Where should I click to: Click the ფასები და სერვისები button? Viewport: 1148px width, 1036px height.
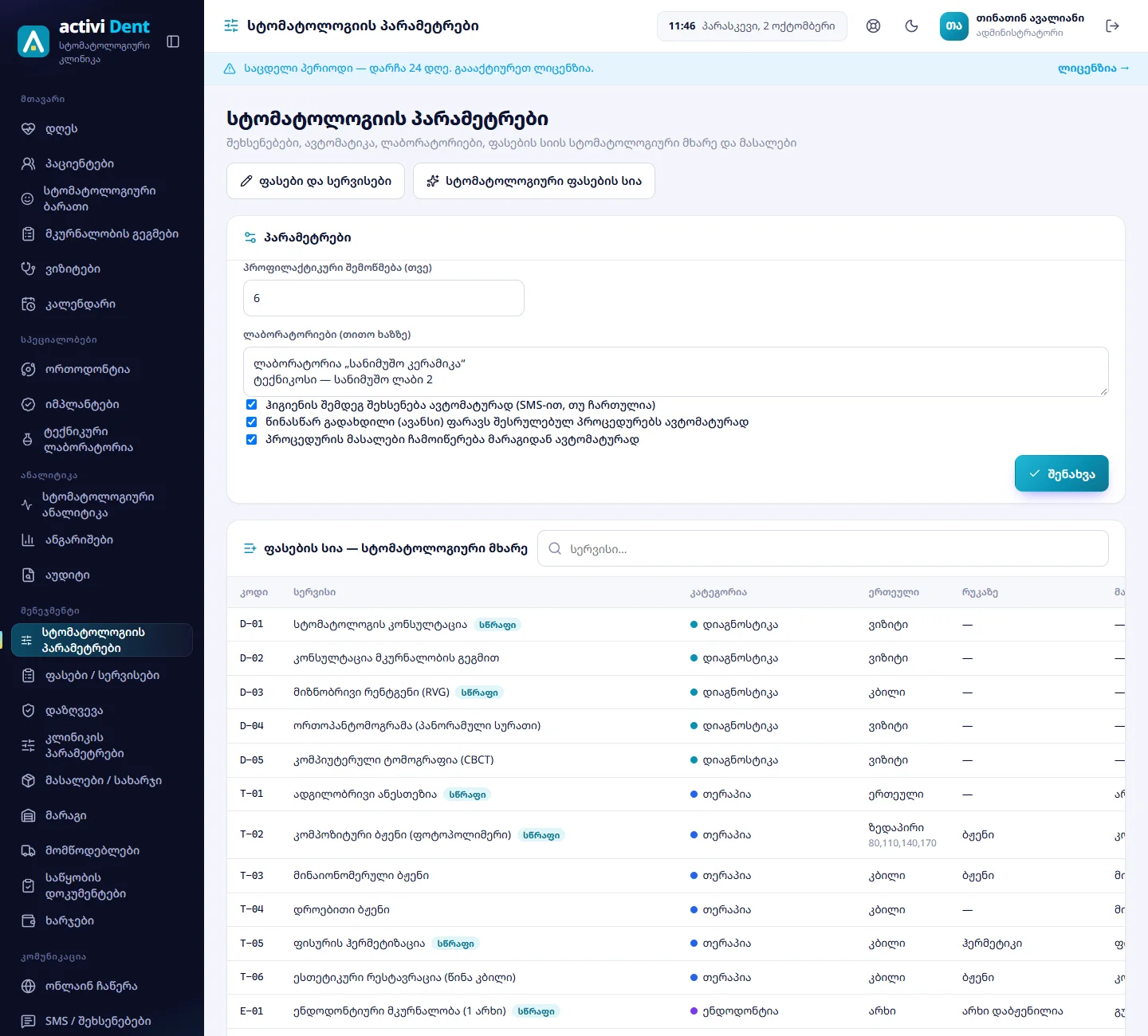316,181
